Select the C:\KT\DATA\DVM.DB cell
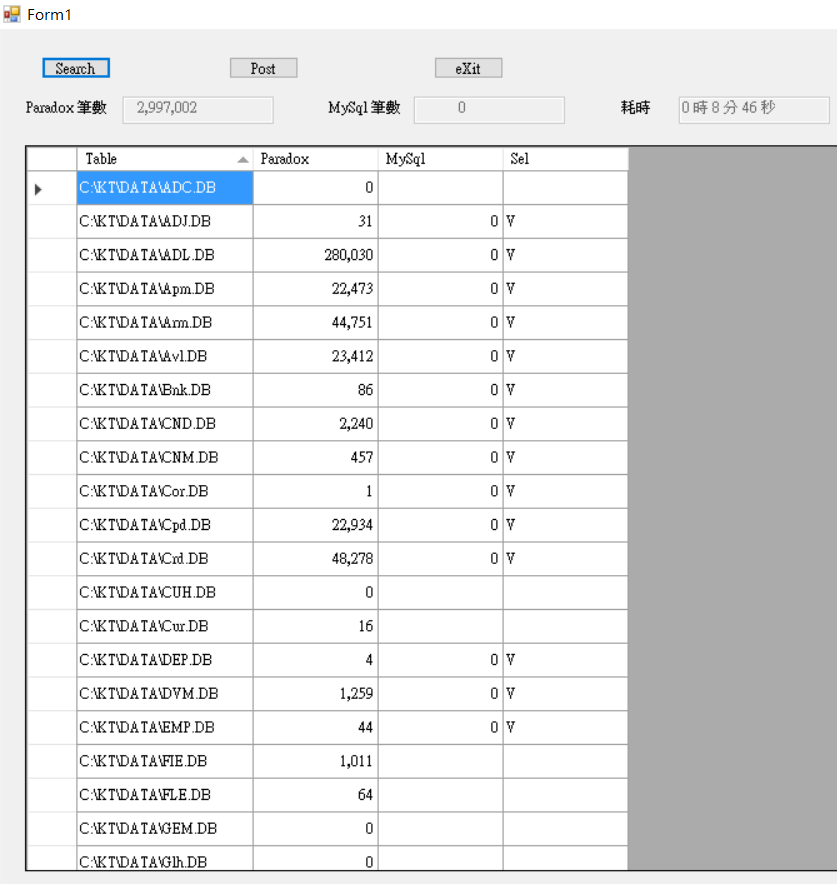Viewport: 837px width, 884px height. pos(165,694)
